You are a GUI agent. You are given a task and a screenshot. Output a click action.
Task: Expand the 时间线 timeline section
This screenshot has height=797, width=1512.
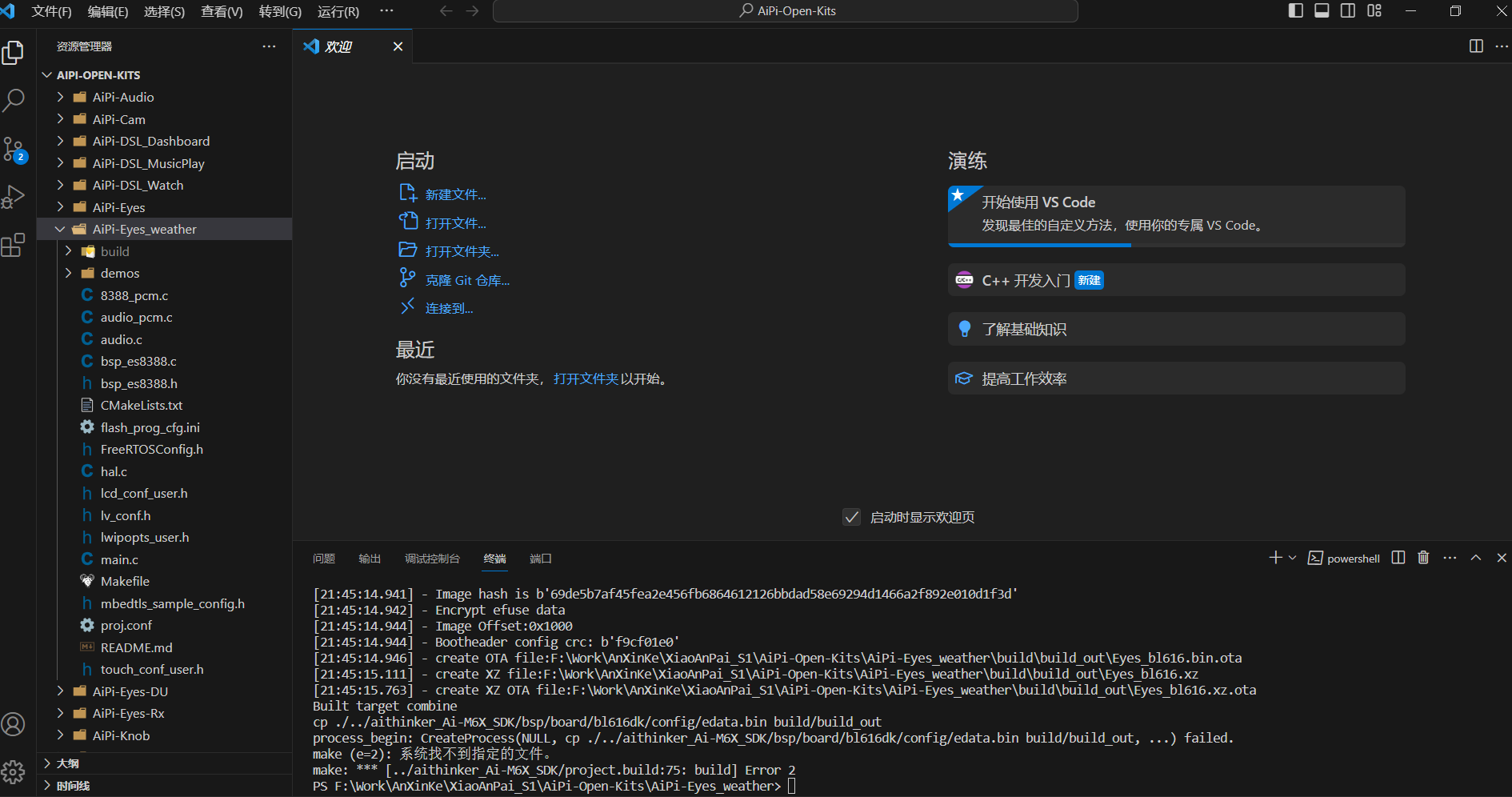(x=164, y=786)
